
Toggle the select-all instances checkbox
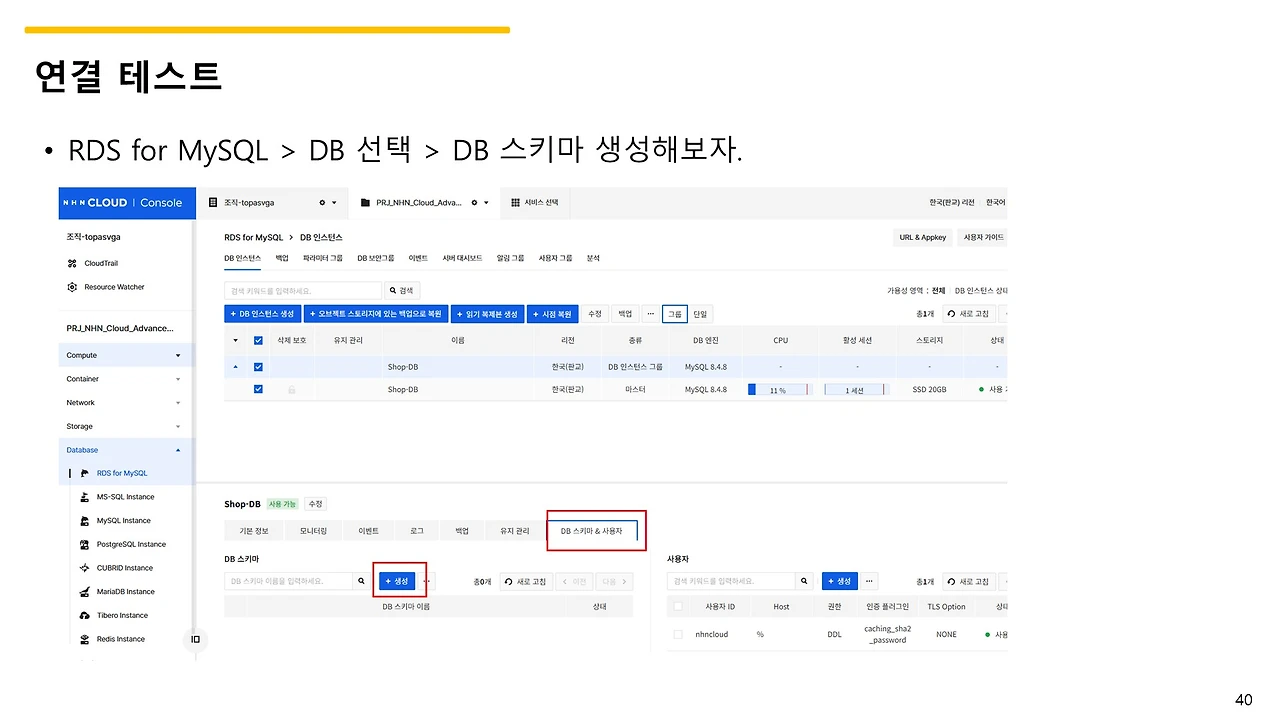tap(258, 340)
